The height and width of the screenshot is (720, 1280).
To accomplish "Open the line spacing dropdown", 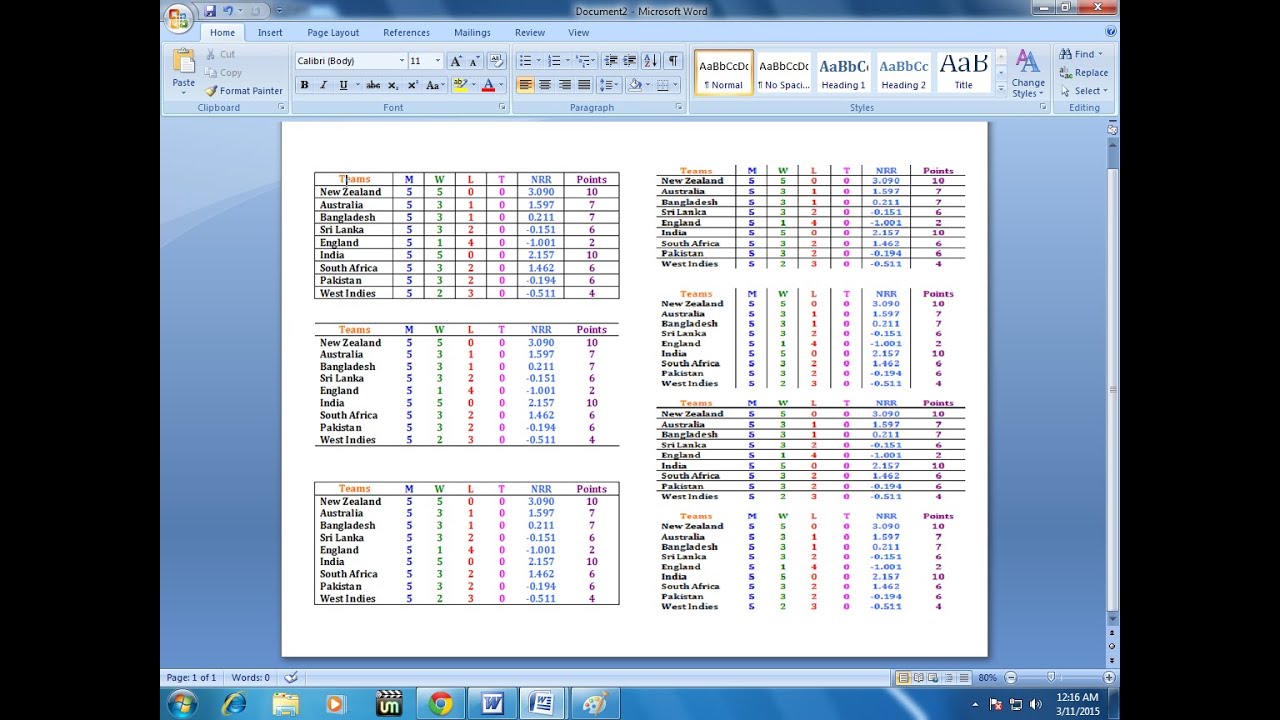I will click(x=609, y=85).
